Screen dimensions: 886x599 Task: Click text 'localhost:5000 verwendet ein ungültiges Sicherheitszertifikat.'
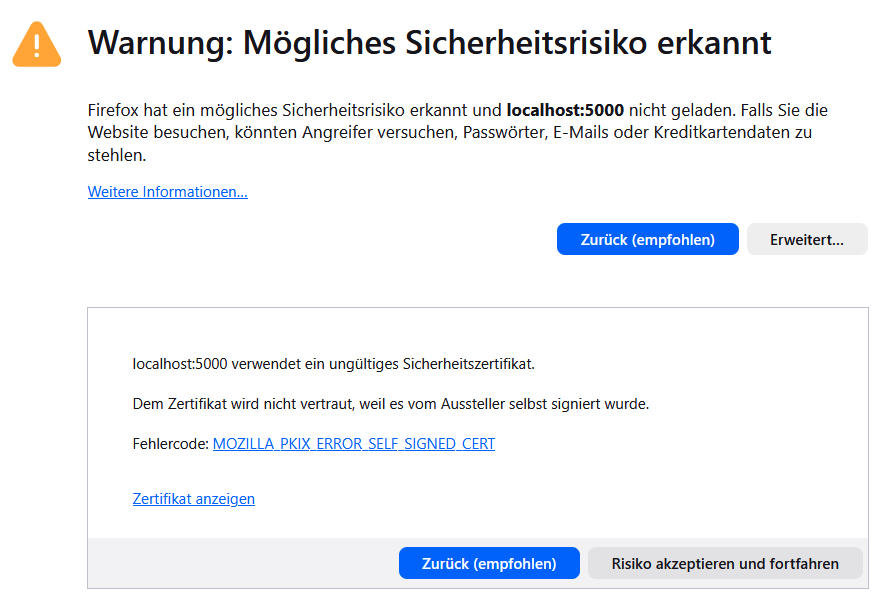point(333,364)
